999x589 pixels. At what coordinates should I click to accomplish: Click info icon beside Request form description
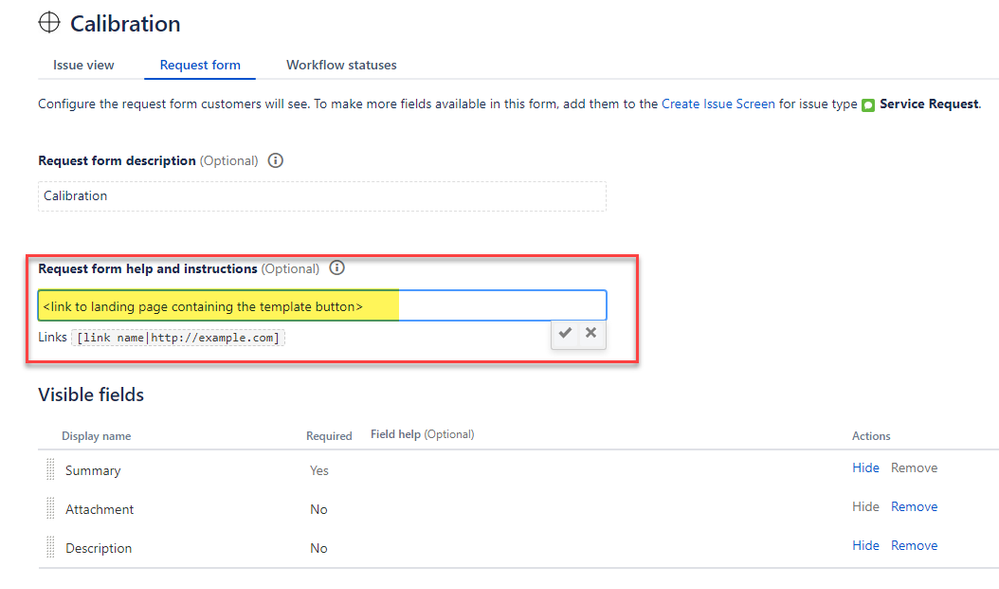coord(276,160)
